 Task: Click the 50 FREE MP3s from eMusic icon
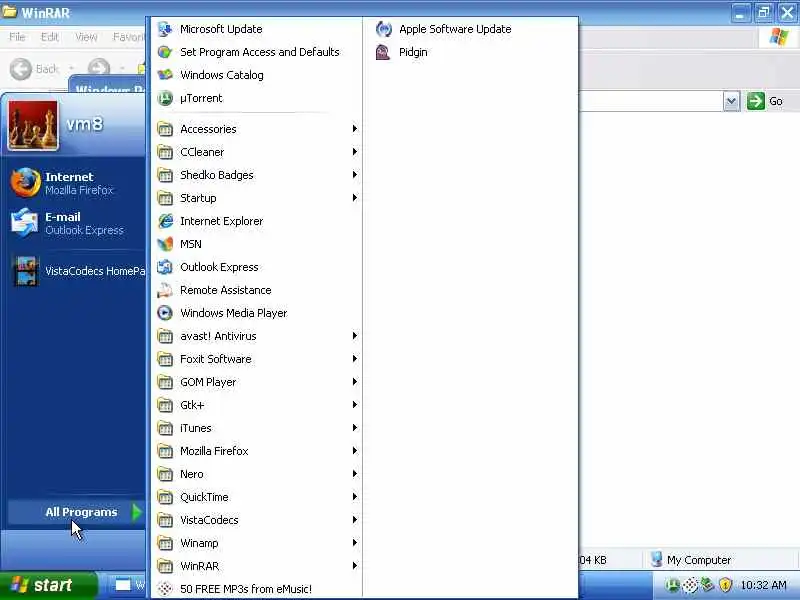165,589
